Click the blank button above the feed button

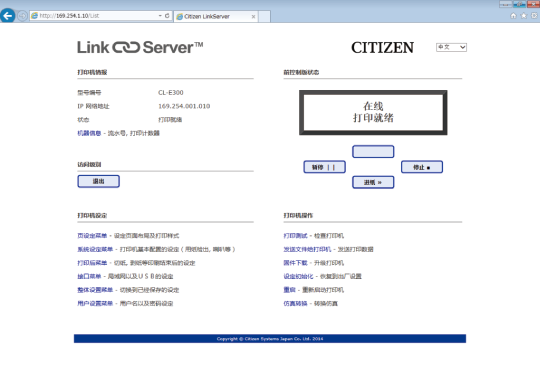pos(373,152)
